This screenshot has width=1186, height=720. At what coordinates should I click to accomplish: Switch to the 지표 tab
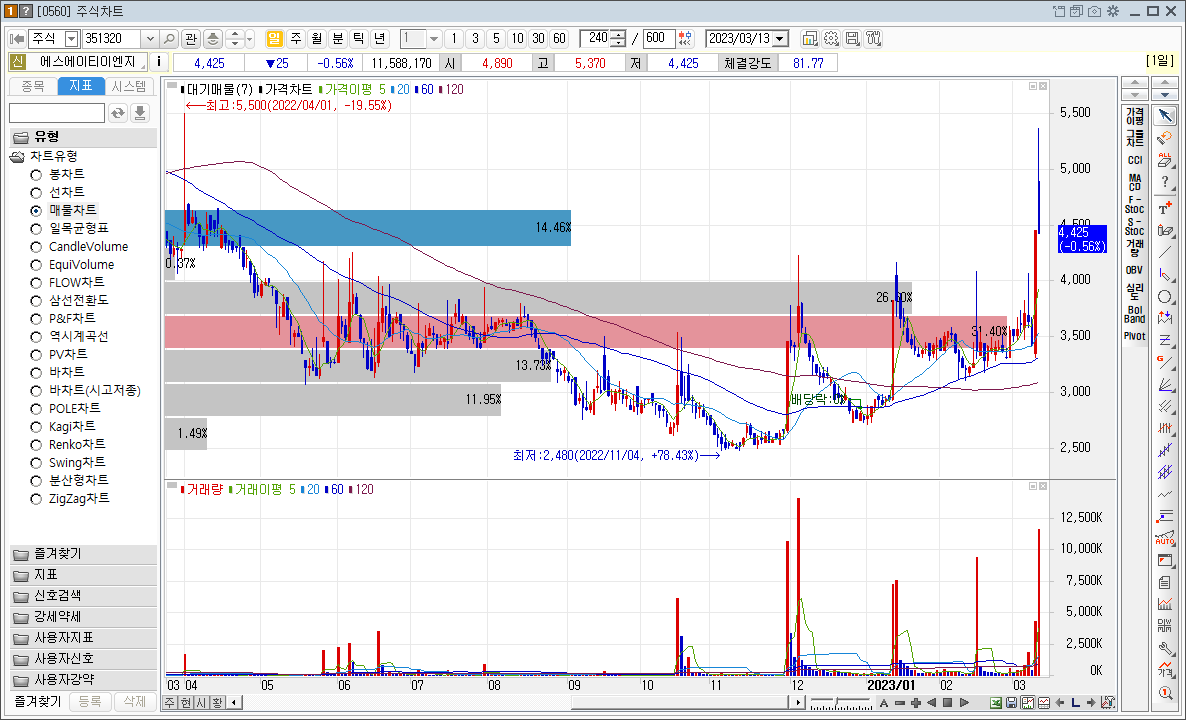coord(81,86)
